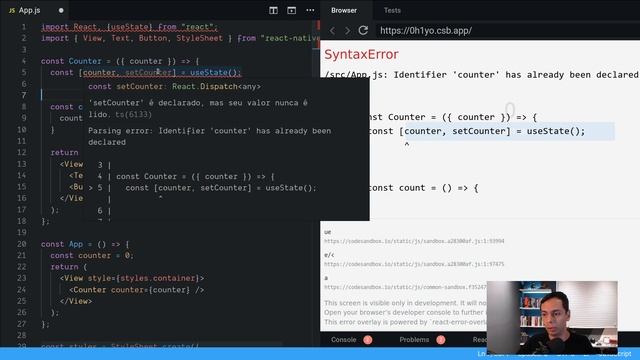This screenshot has height=360, width=640.
Task: Click line number 20 in gutter
Action: point(22,244)
